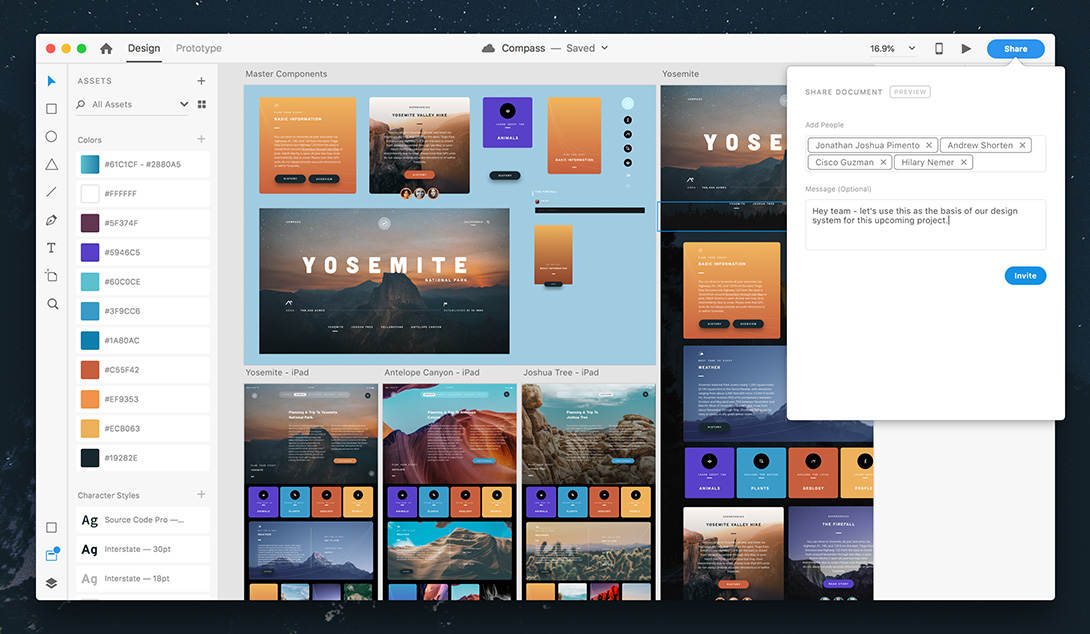Image resolution: width=1090 pixels, height=634 pixels.
Task: Click the Compass document title
Action: (523, 48)
